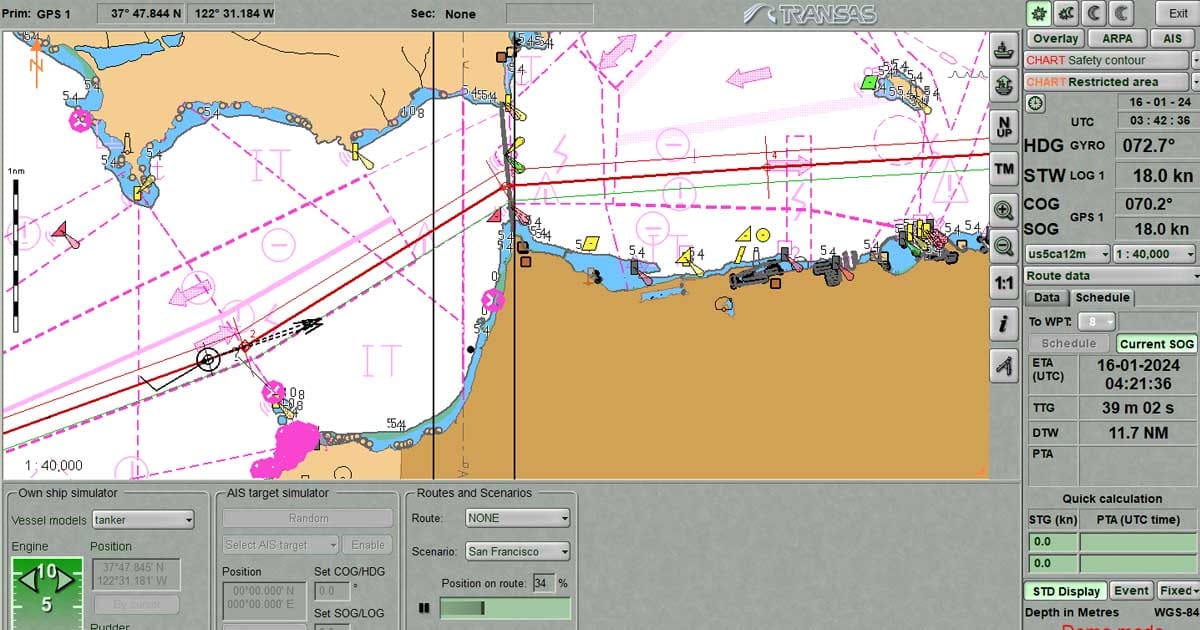Decrease engine telegraph with left arrow
Viewport: 1200px width, 630px height.
pyautogui.click(x=26, y=578)
